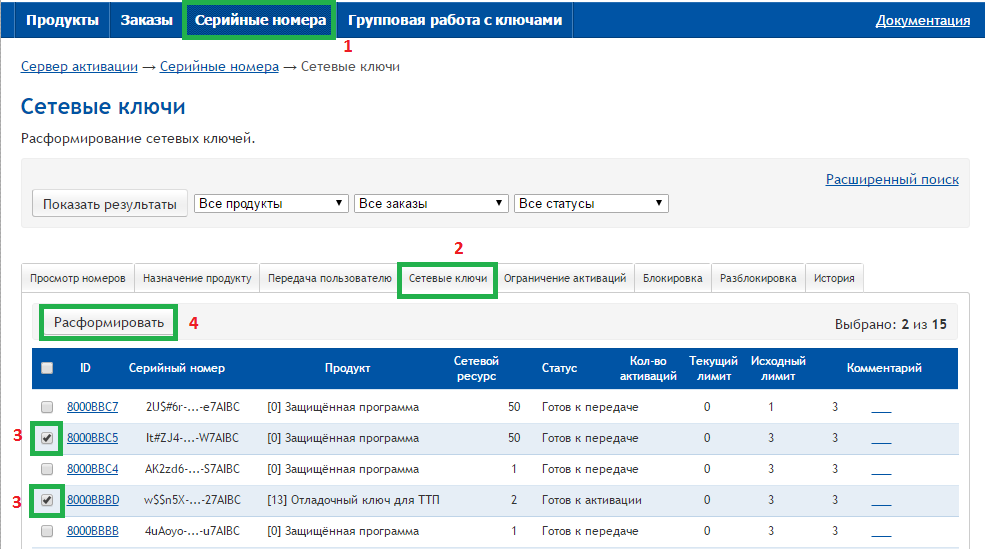Check the row checkbox for 8000BBC4
The height and width of the screenshot is (549, 985).
point(47,469)
